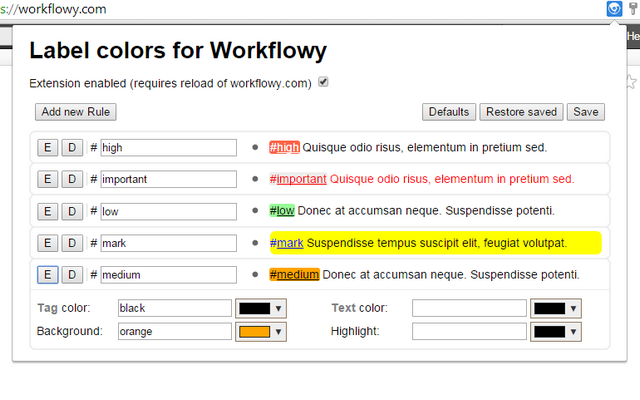Toggle the Extension enabled checkbox
The height and width of the screenshot is (400, 640).
[323, 82]
